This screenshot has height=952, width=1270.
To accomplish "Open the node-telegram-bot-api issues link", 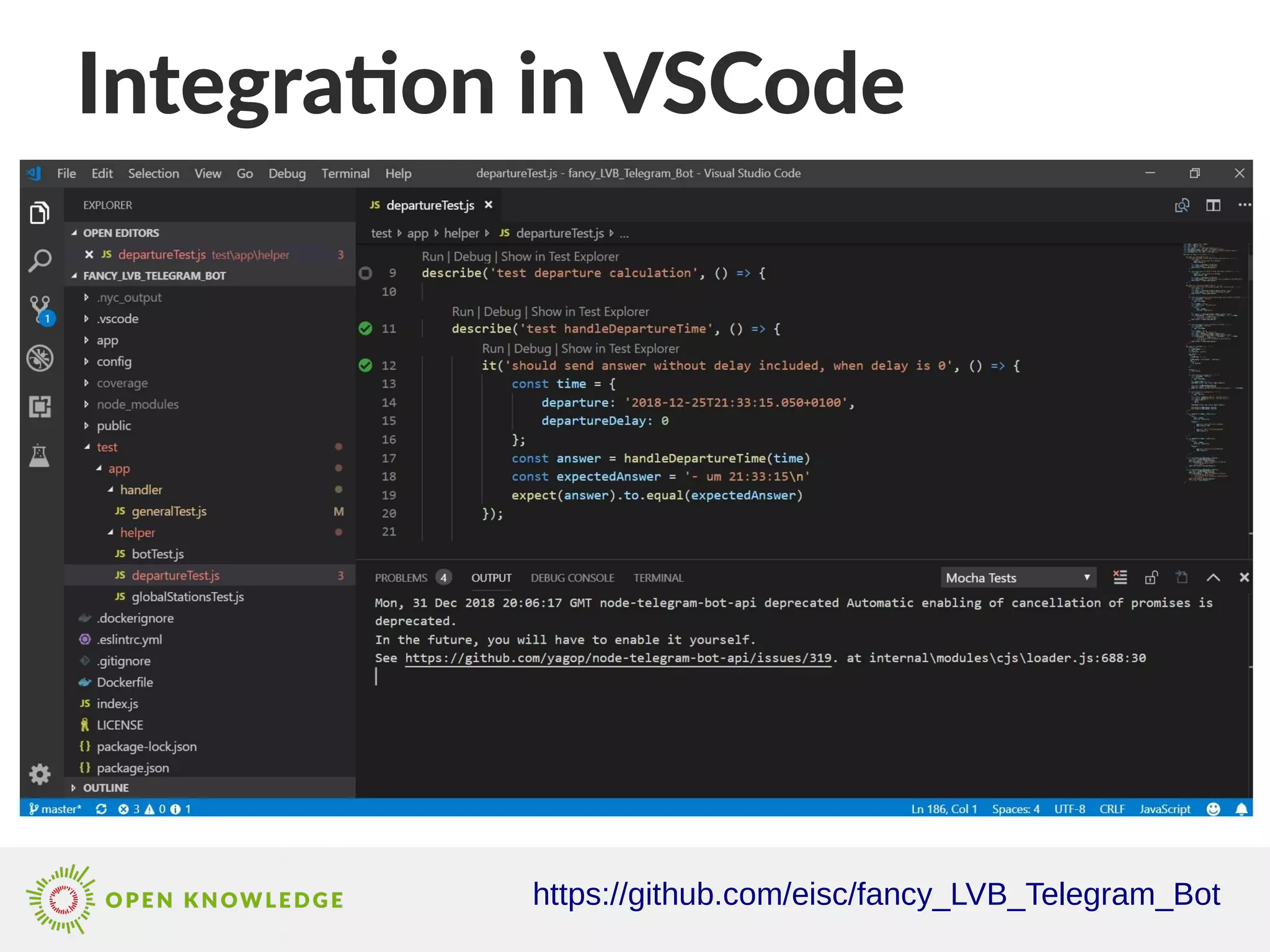I will (x=618, y=658).
